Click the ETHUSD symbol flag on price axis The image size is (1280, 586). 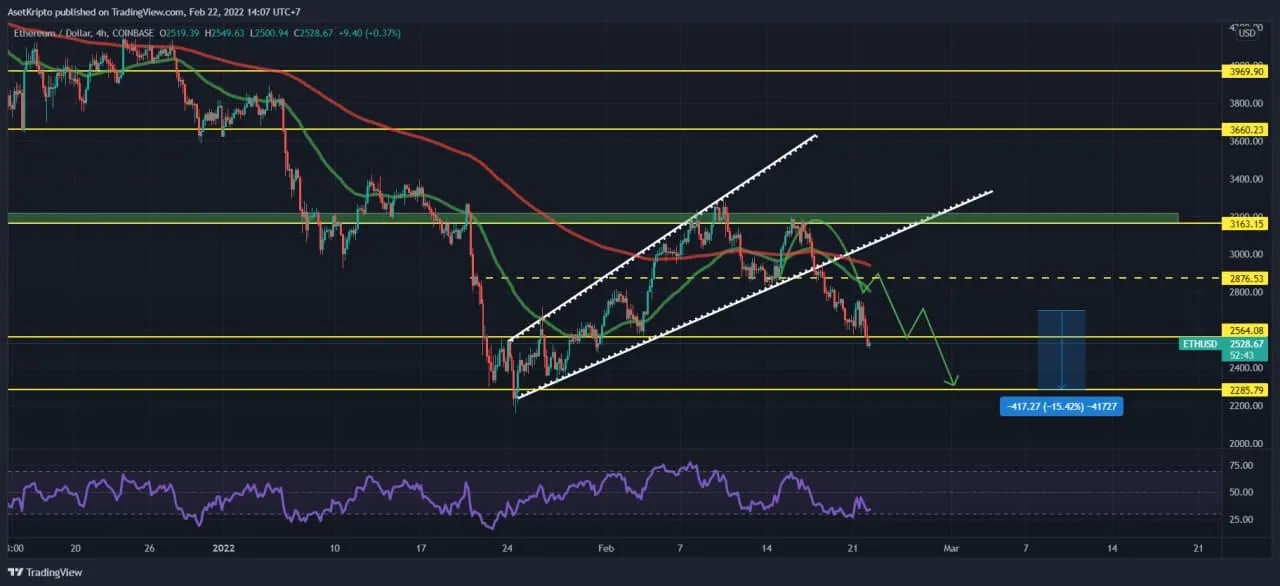click(x=1199, y=344)
